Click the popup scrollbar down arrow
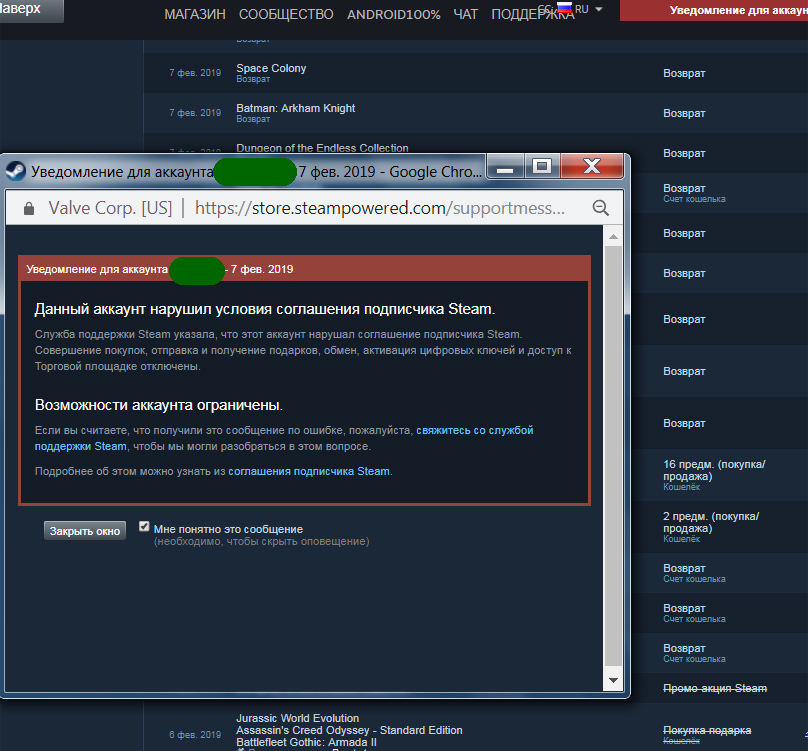Image resolution: width=808 pixels, height=751 pixels. tap(613, 680)
